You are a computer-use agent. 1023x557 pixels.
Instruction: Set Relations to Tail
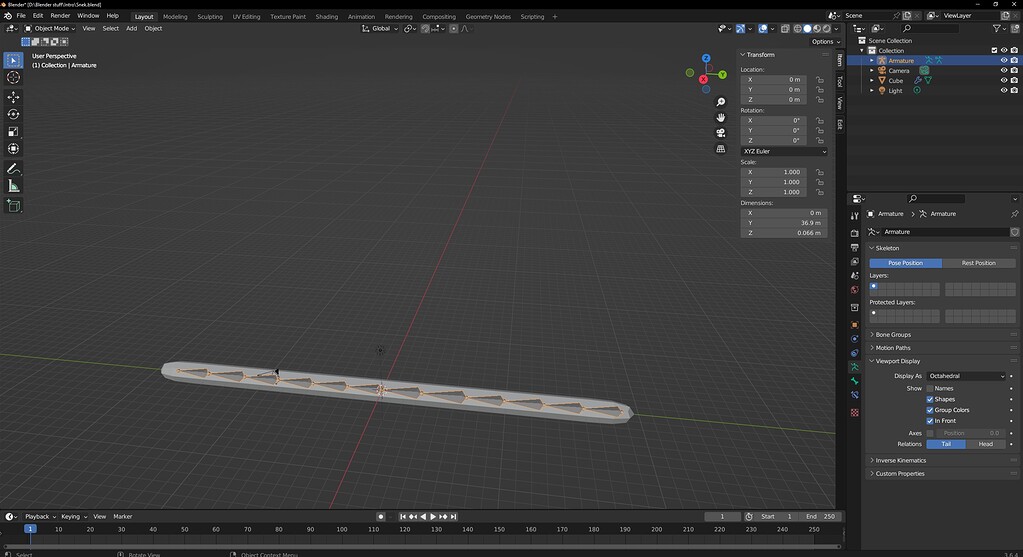946,444
